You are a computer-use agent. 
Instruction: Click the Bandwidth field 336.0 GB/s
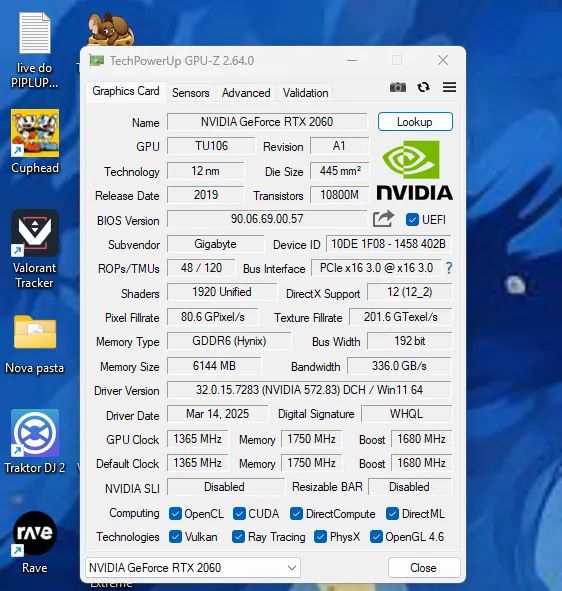pyautogui.click(x=399, y=366)
